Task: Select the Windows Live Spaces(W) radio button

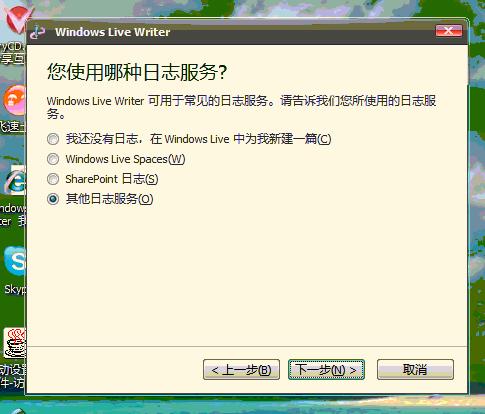Action: [x=53, y=159]
